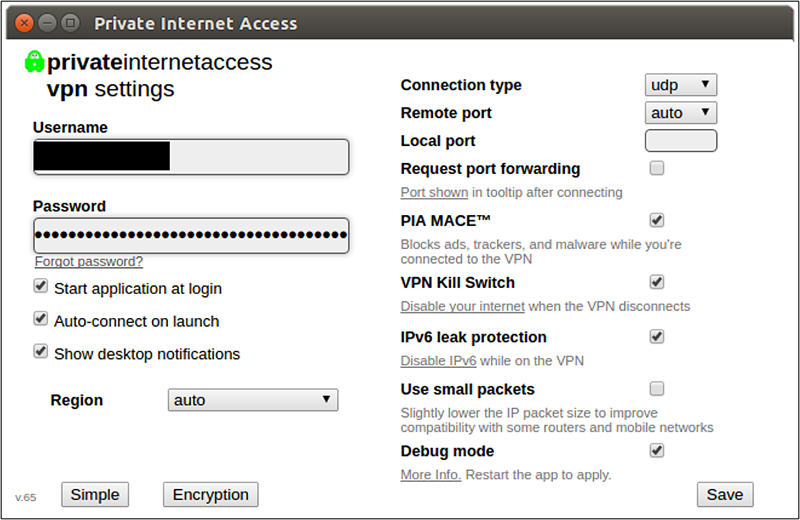Enable Request port forwarding checkbox

coord(657,168)
